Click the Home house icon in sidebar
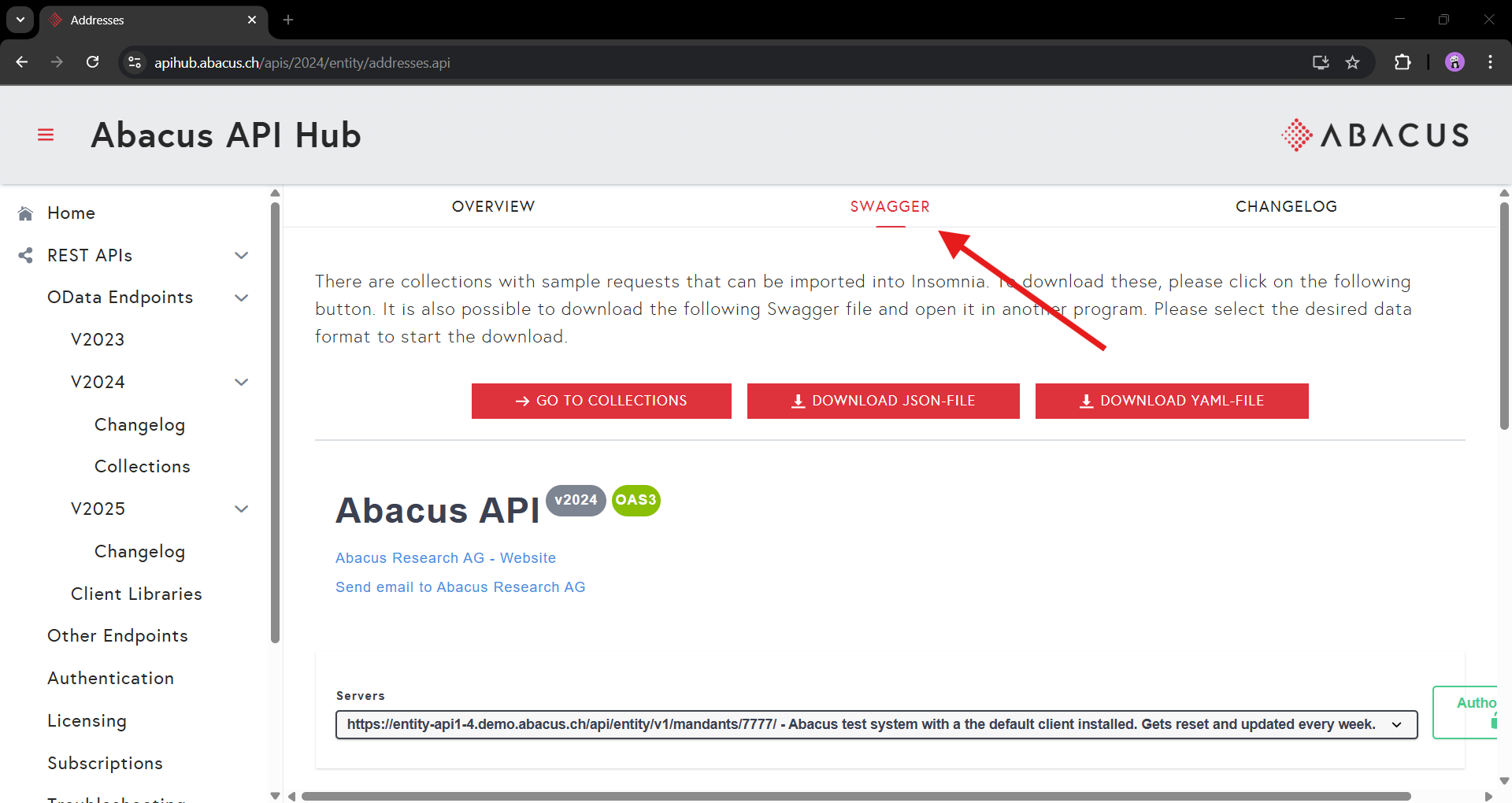The image size is (1512, 803). [x=25, y=213]
